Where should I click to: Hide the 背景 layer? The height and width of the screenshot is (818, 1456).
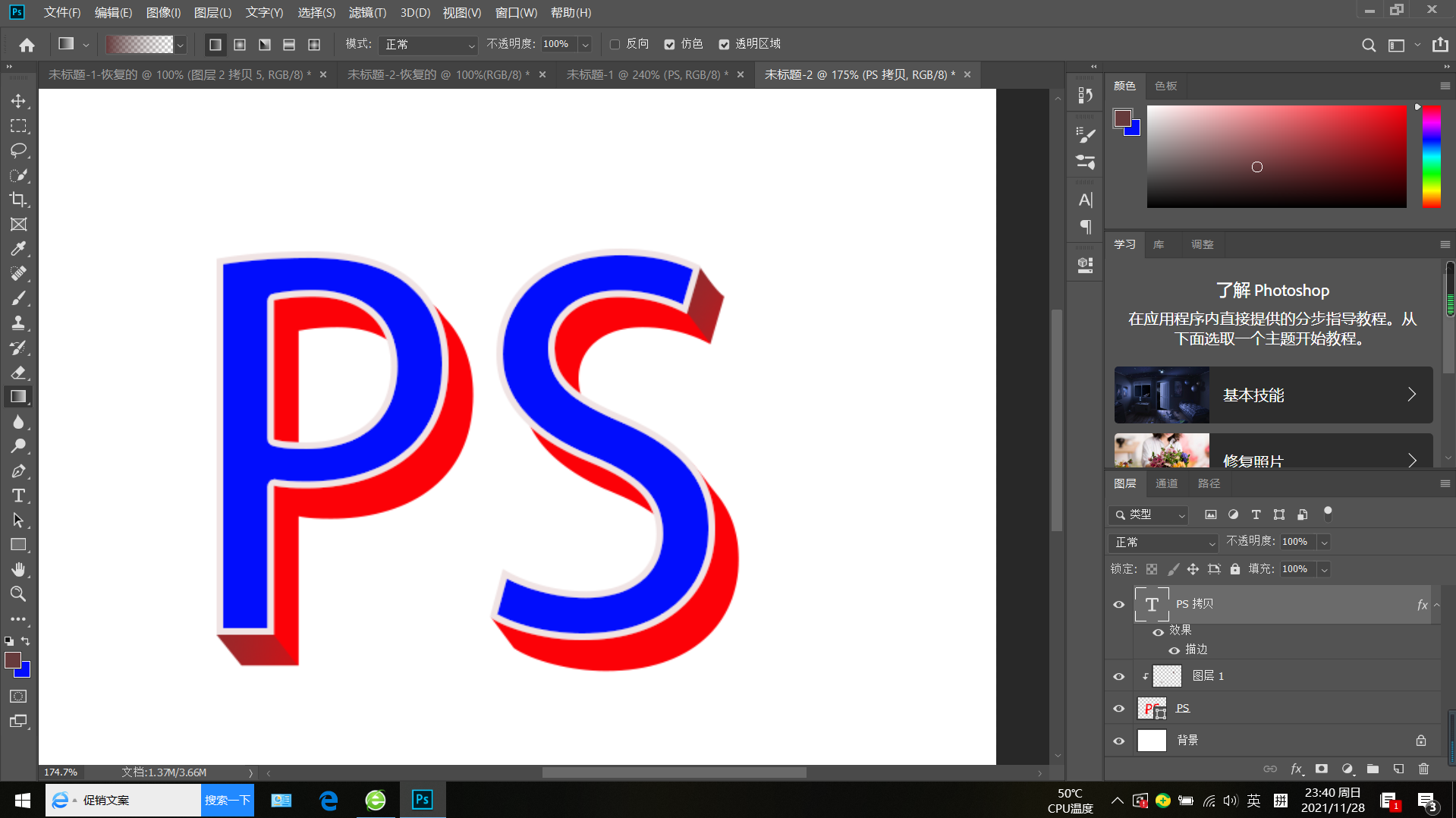pyautogui.click(x=1118, y=741)
